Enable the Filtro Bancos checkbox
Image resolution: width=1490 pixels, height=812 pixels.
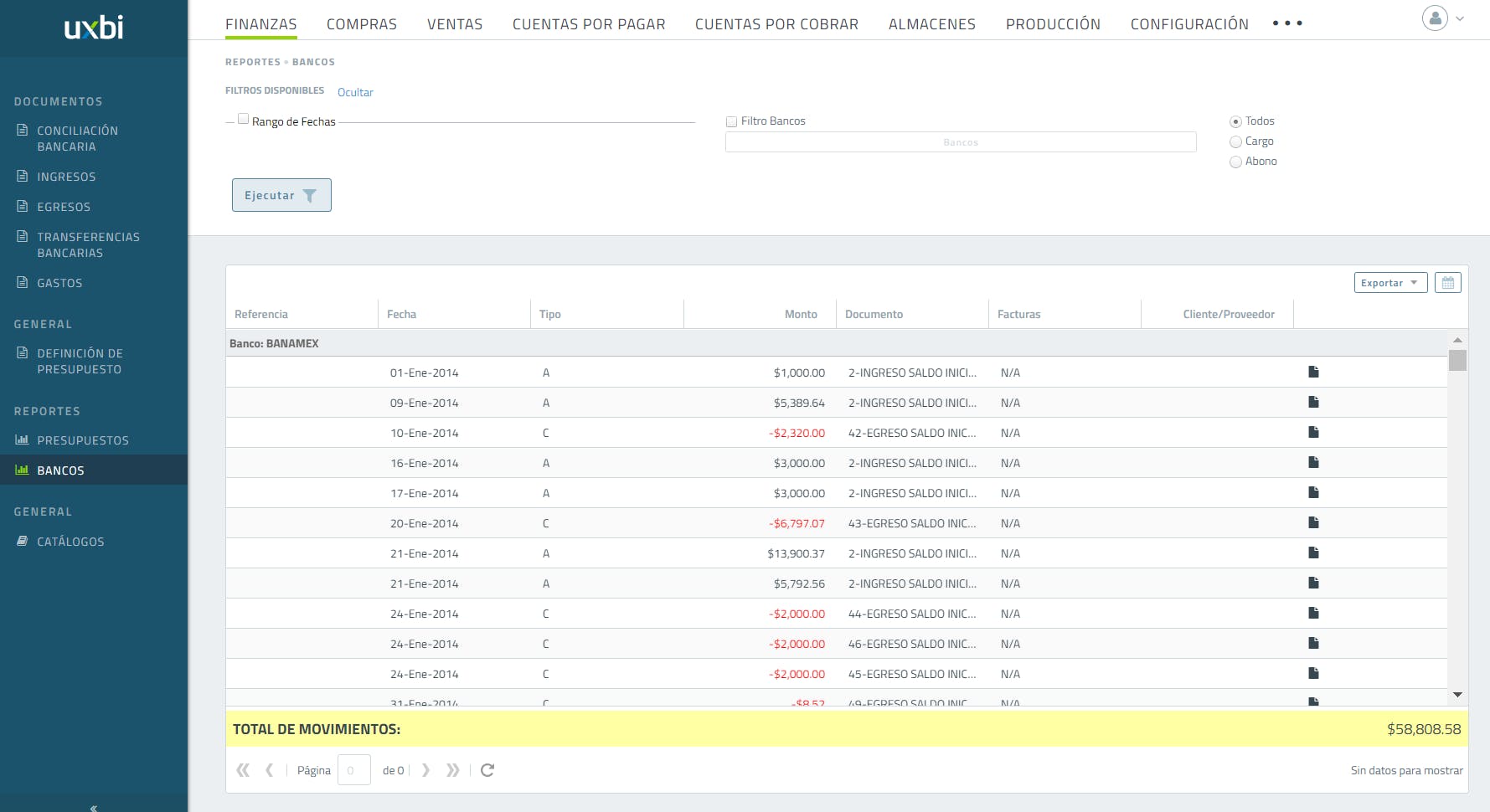pos(731,121)
